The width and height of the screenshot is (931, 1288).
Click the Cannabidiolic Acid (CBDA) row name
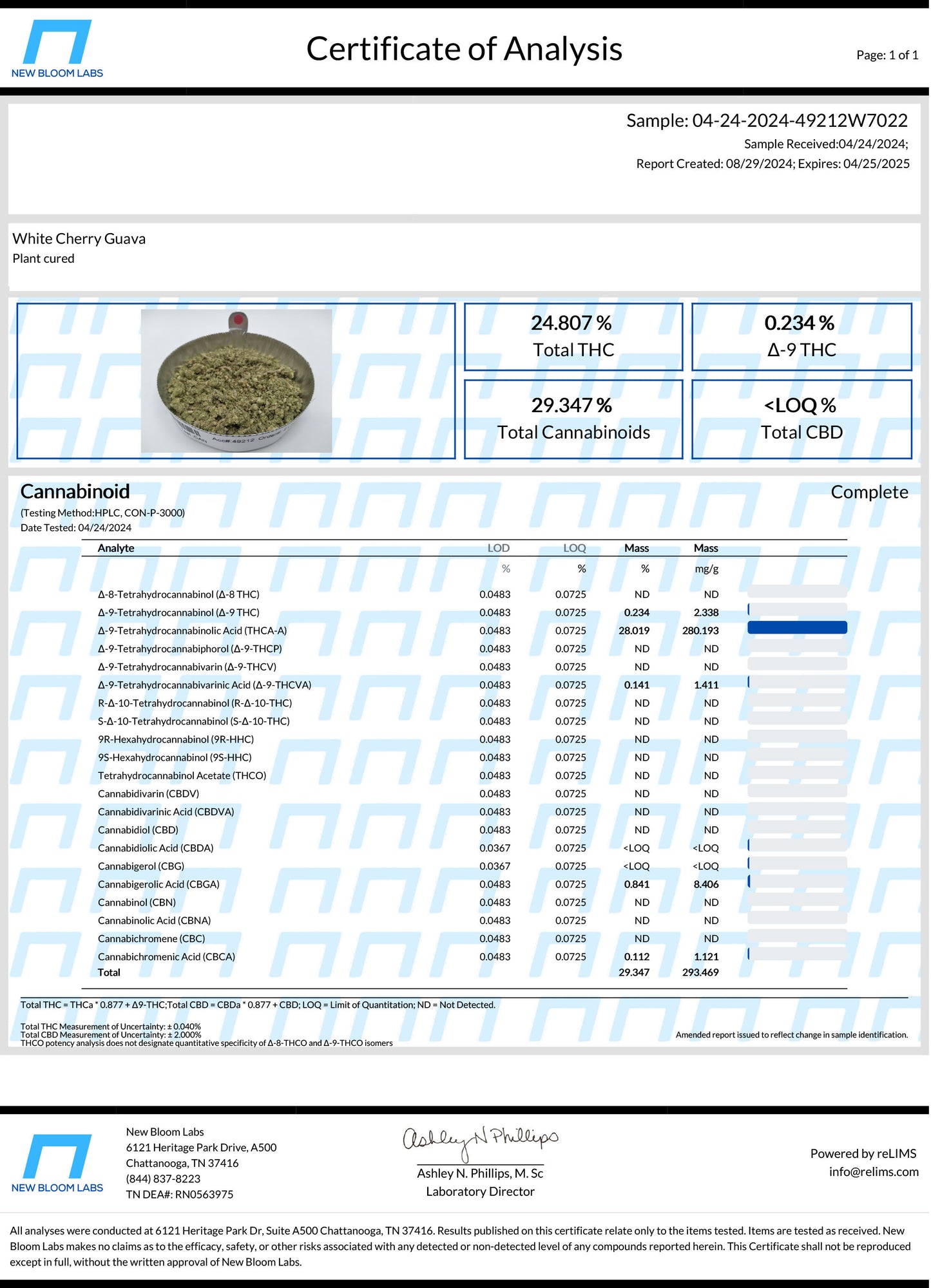(x=155, y=848)
